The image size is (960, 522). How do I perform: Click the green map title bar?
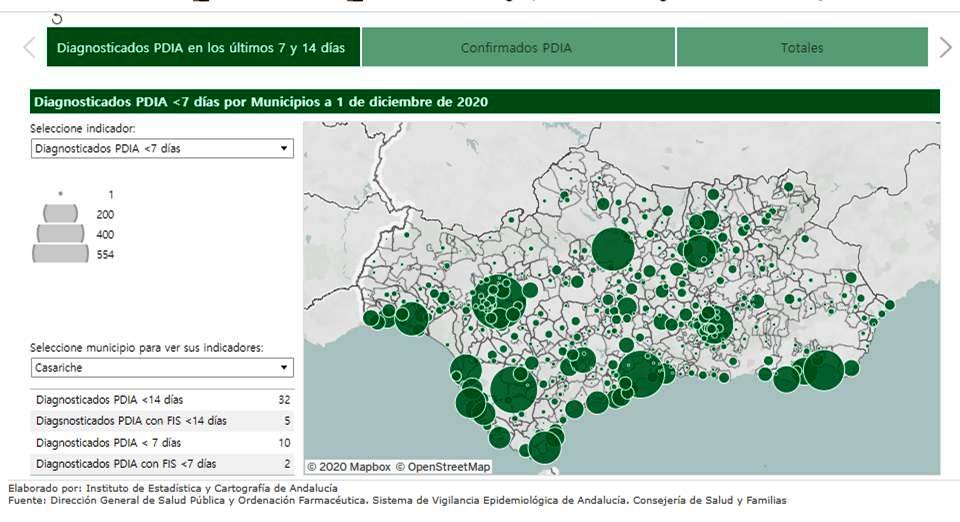point(484,102)
